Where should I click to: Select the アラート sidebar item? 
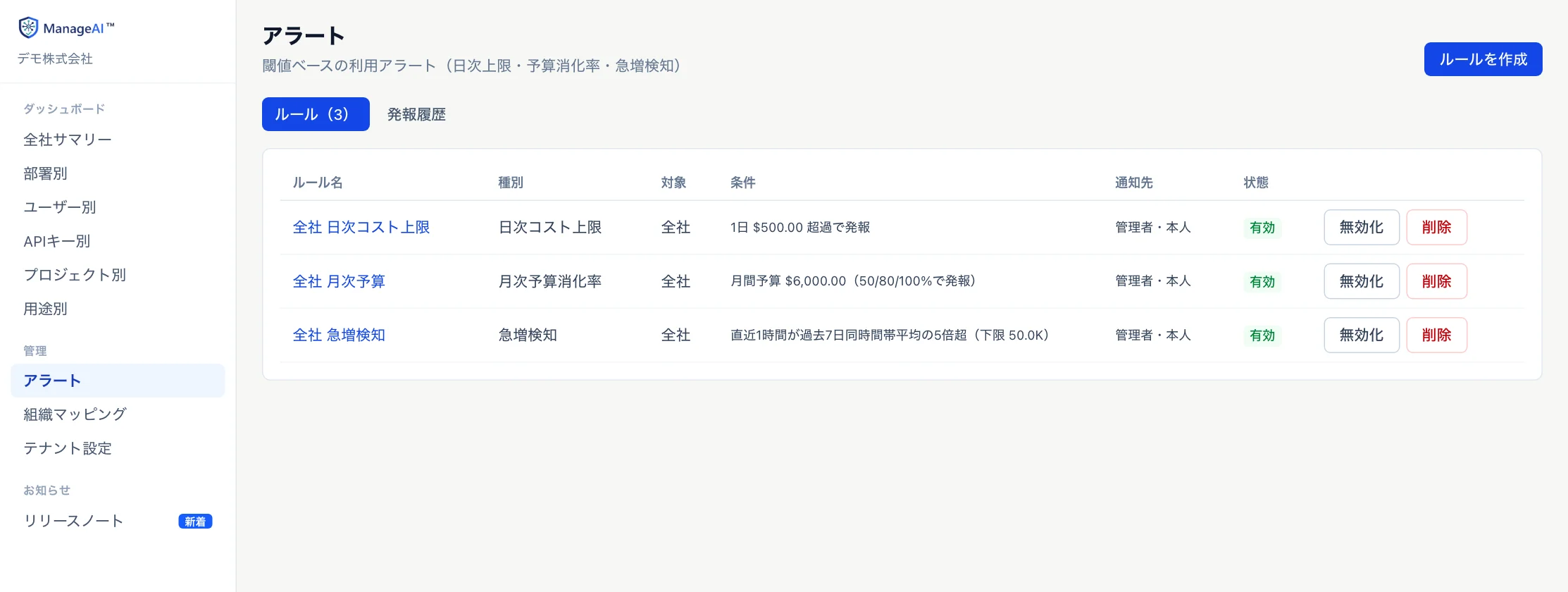(118, 381)
